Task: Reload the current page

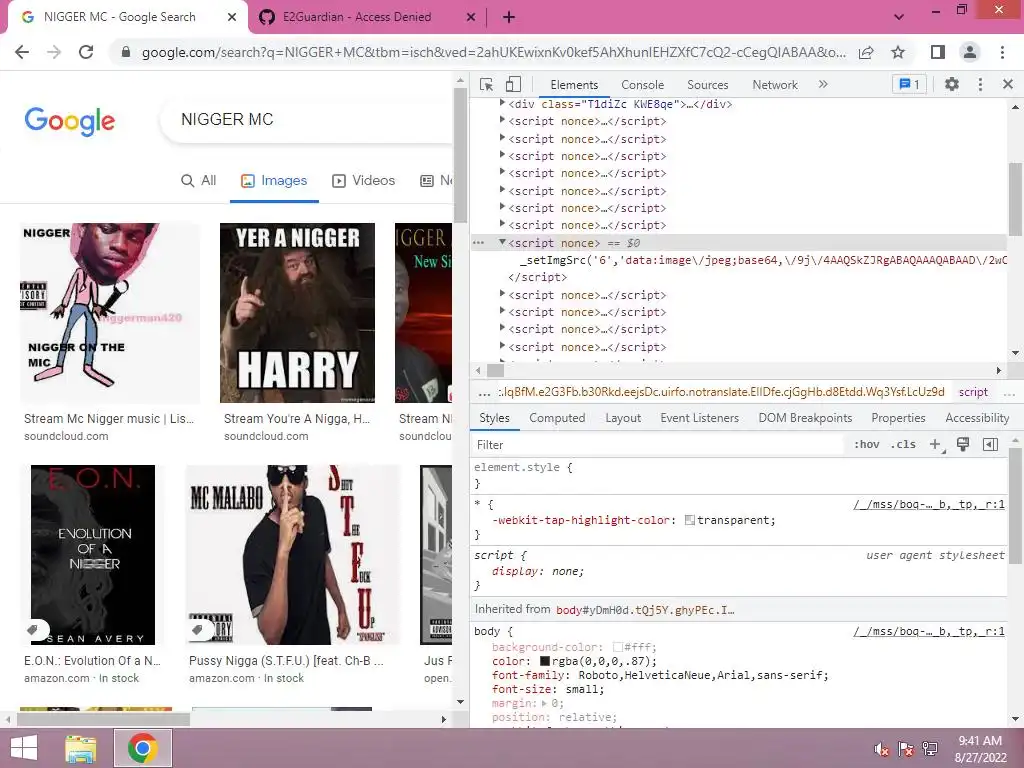Action: (x=86, y=52)
